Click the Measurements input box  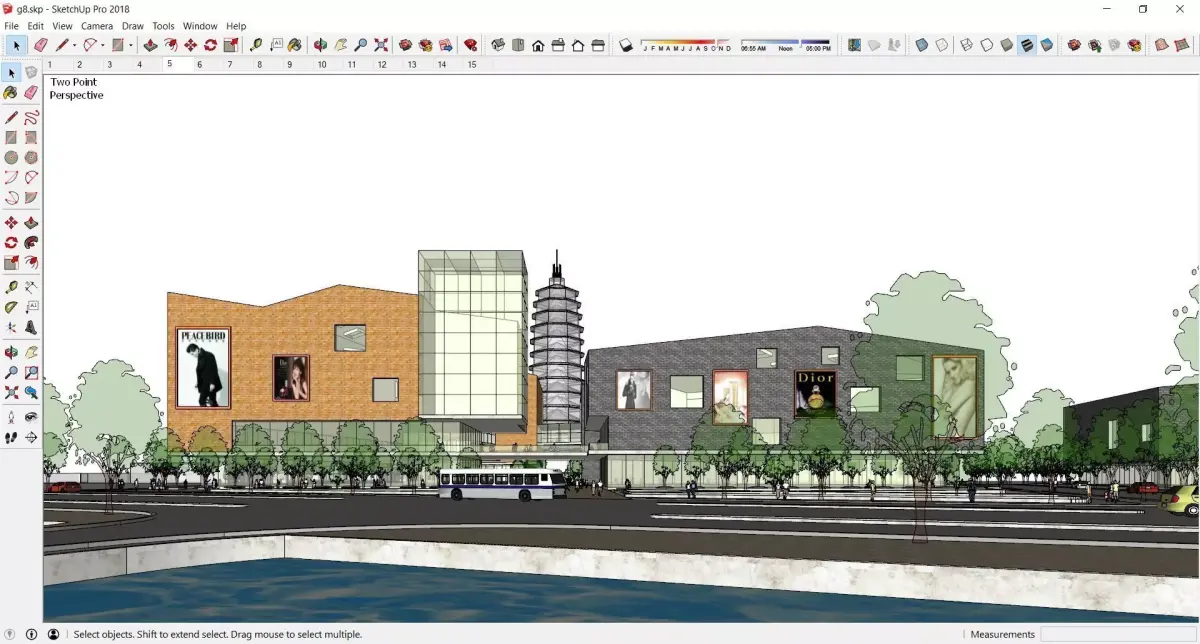[1118, 634]
